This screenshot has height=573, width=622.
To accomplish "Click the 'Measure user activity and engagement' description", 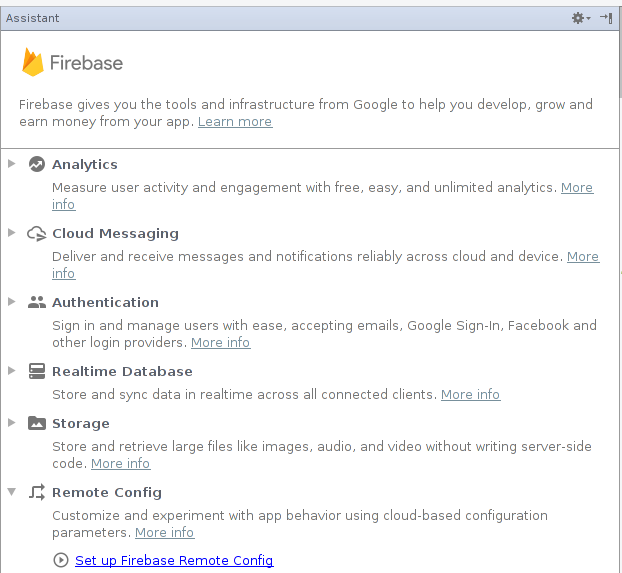I will (304, 188).
